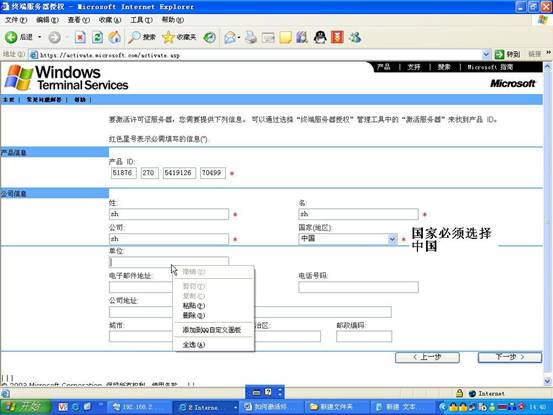Click the yellow note toolbar icon
The height and width of the screenshot is (415, 553).
click(x=285, y=37)
